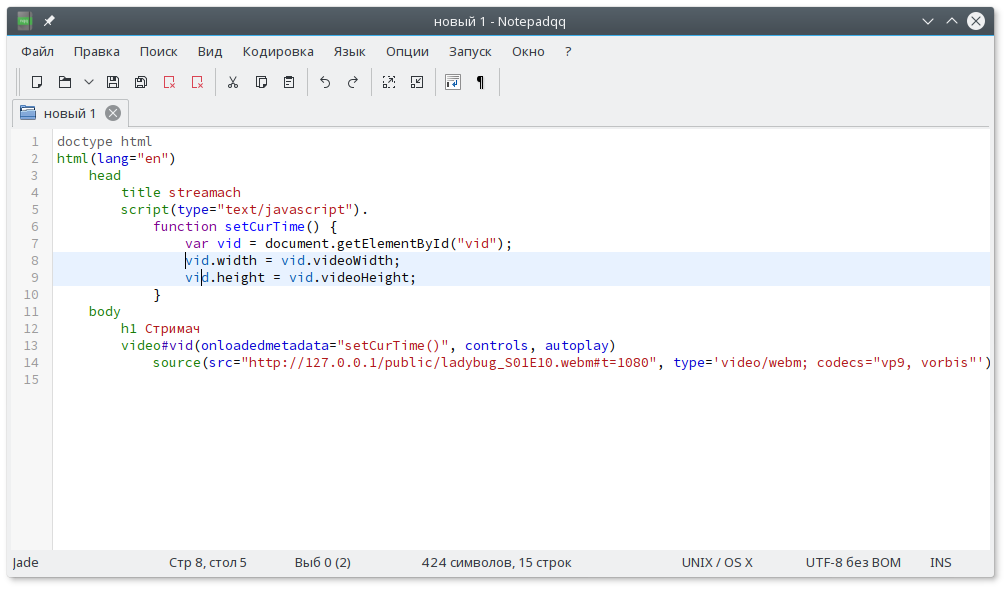Open the ? help menu
This screenshot has height=590, width=1007.
pos(568,51)
